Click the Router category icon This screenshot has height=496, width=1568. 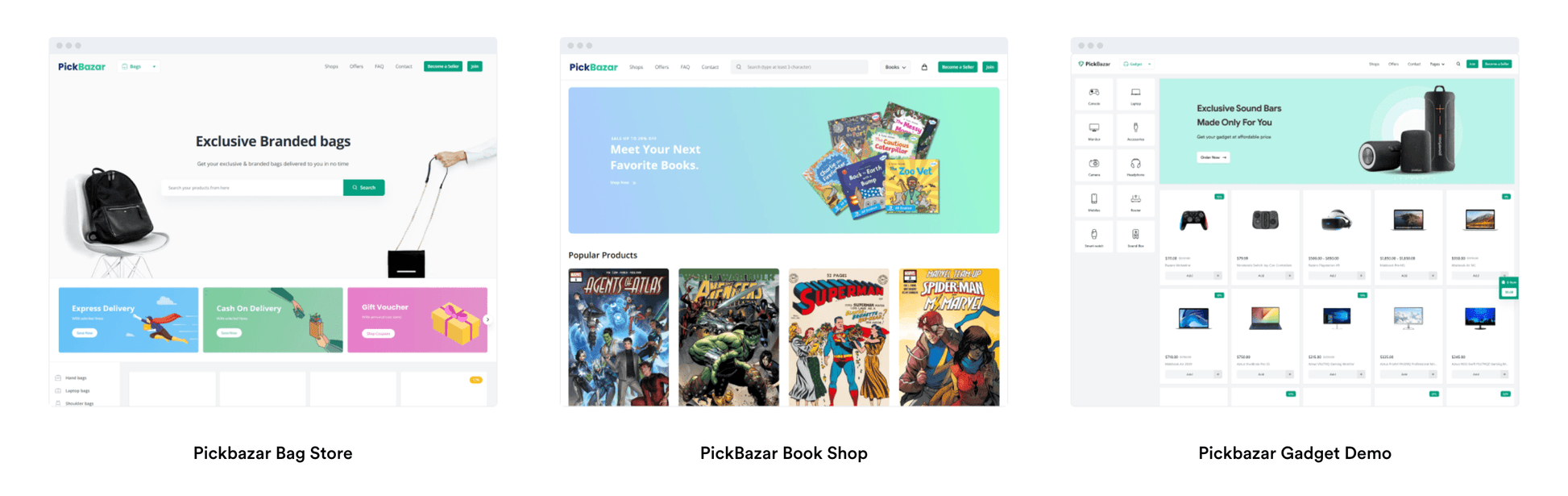click(1135, 201)
